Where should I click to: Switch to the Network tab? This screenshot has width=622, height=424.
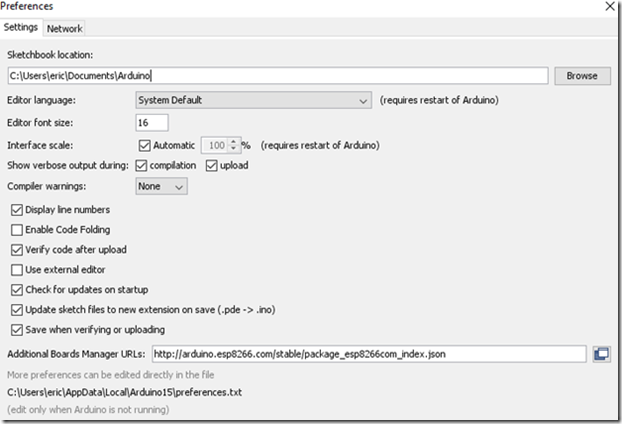64,29
